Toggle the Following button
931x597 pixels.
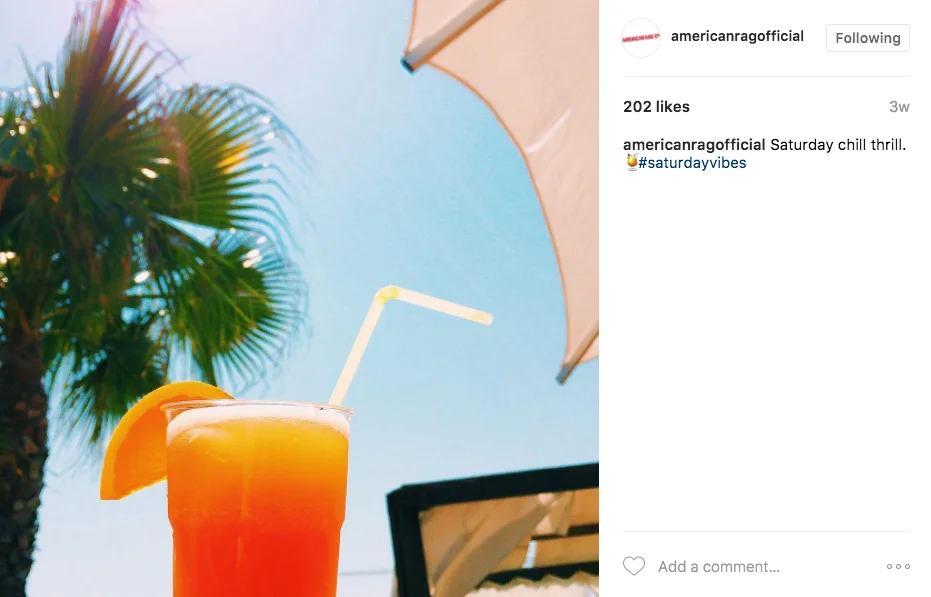tap(867, 38)
